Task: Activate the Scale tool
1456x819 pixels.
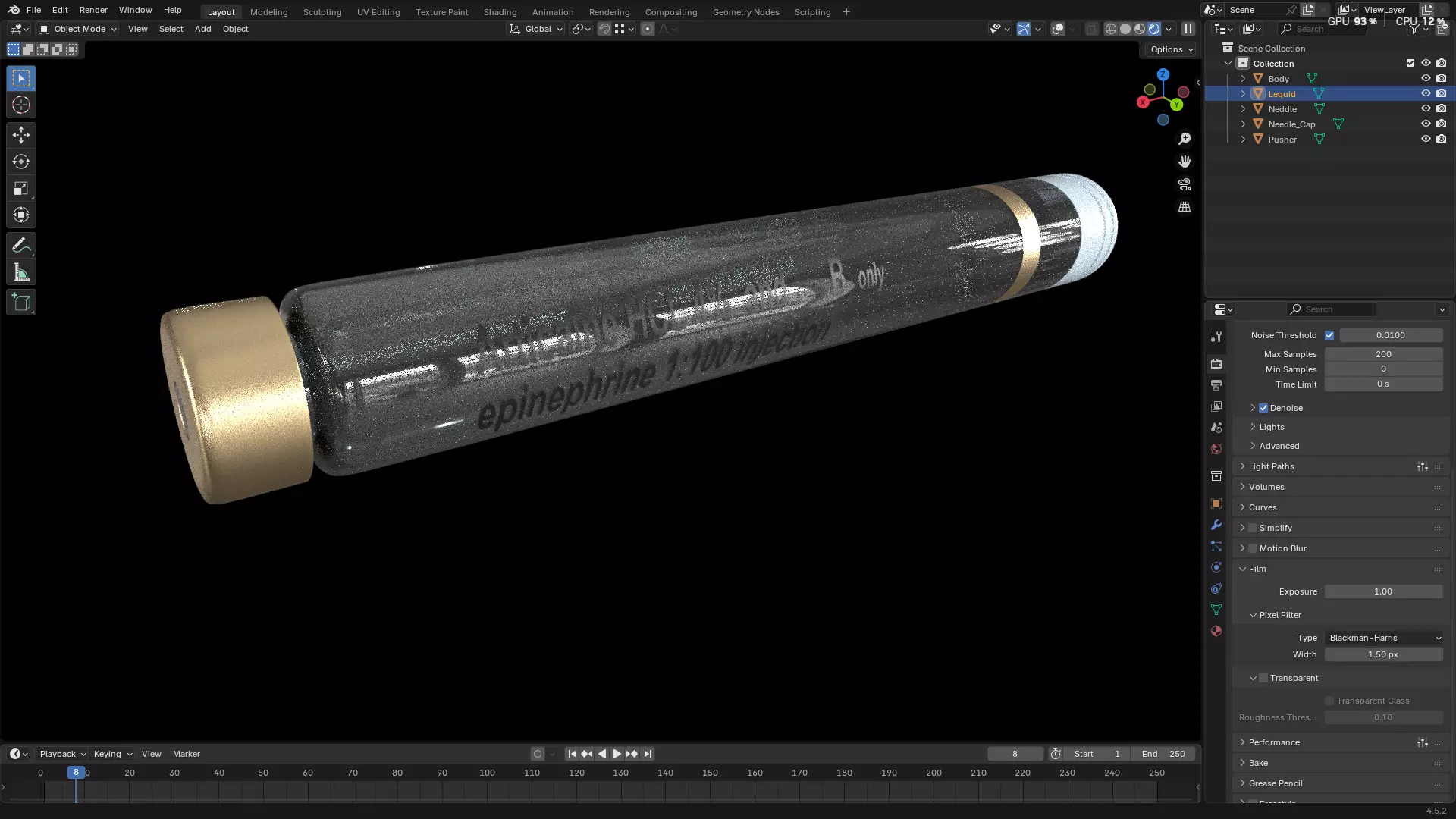Action: click(x=21, y=188)
